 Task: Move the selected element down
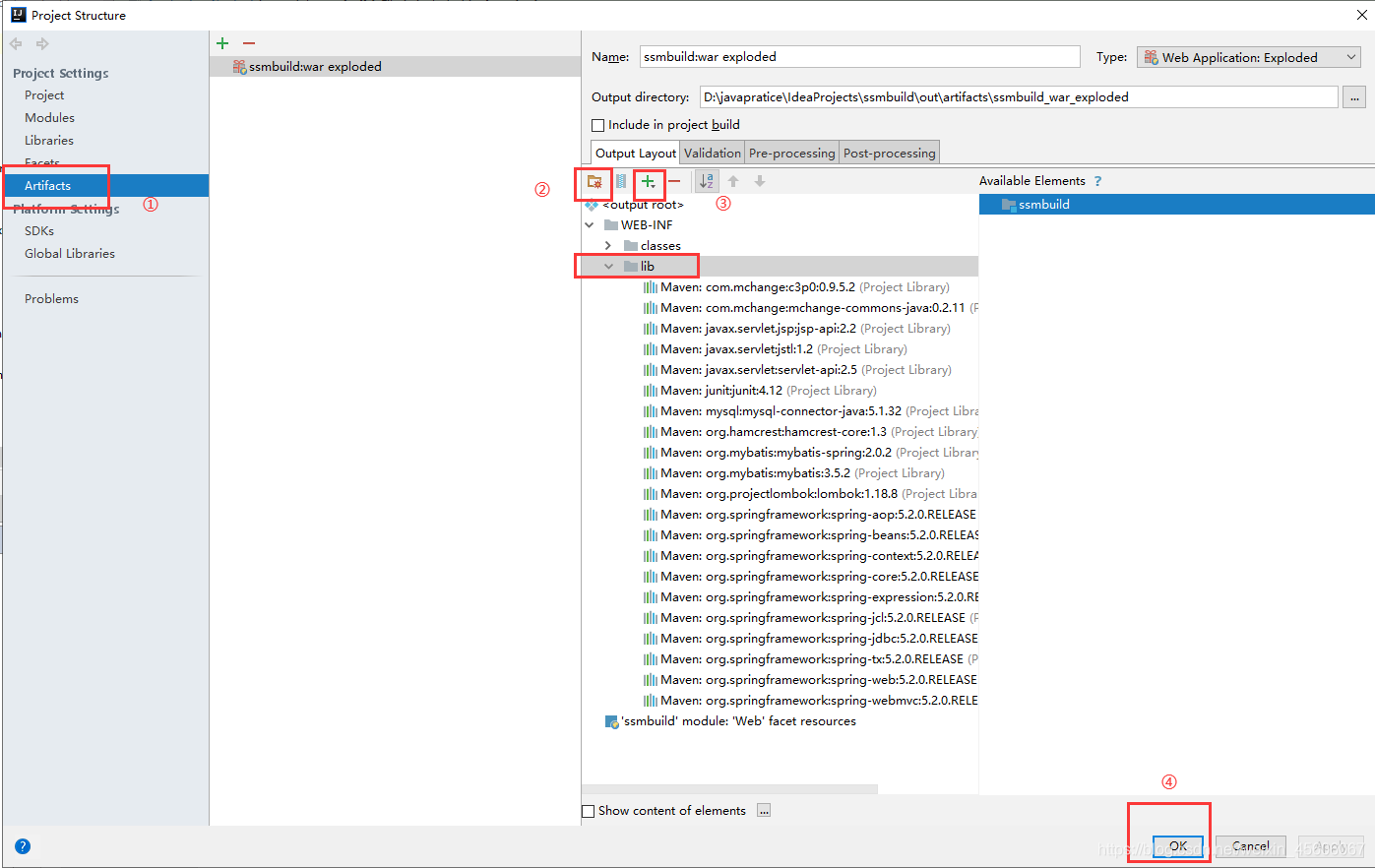[x=760, y=181]
